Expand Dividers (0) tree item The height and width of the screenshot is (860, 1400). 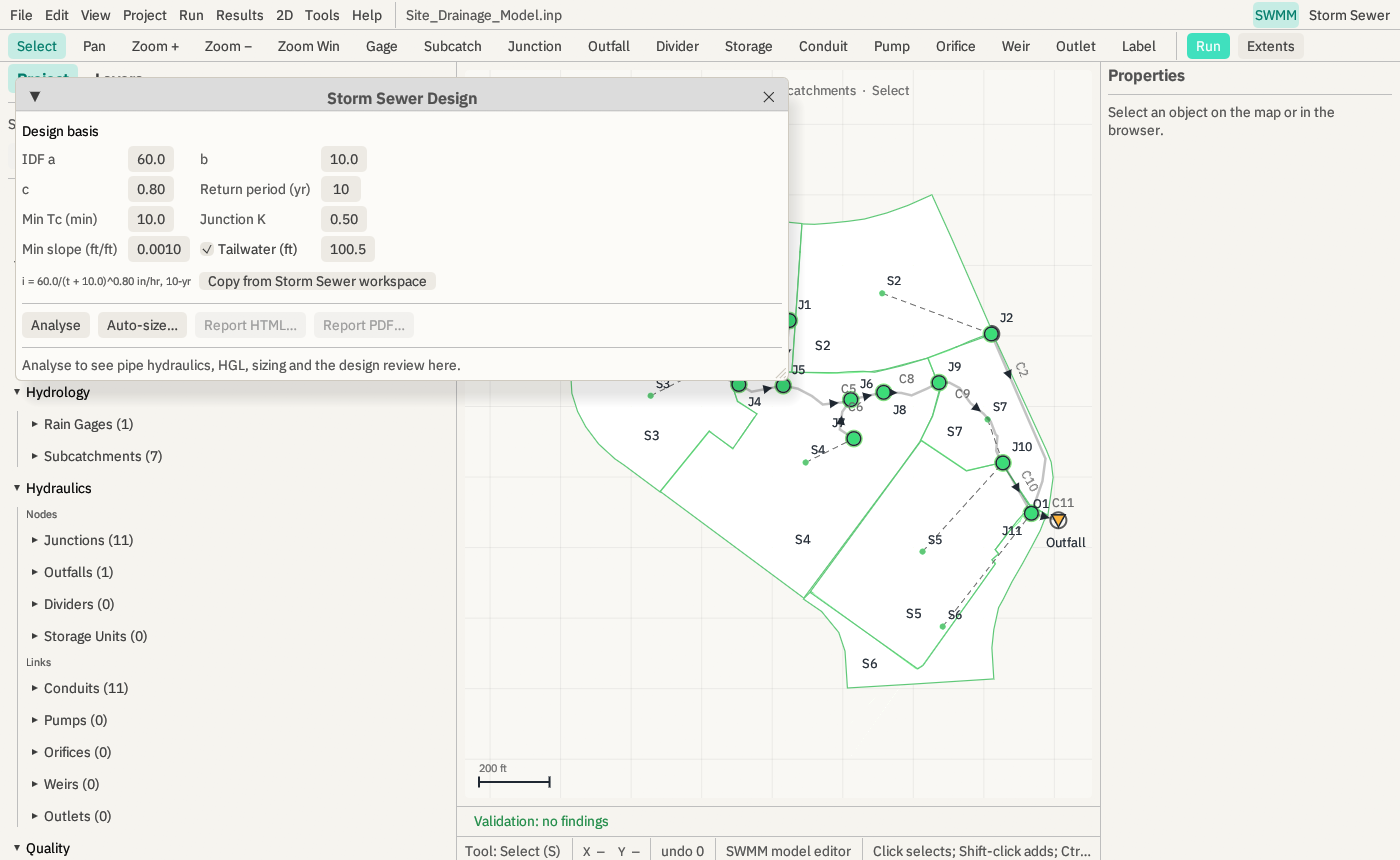pyautogui.click(x=35, y=604)
